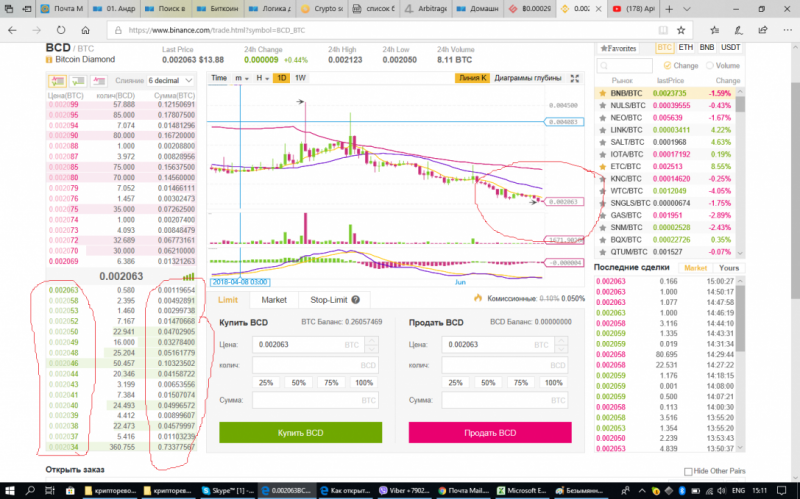Open the Windows Start menu
Image resolution: width=800 pixels, height=499 pixels.
[x=10, y=490]
